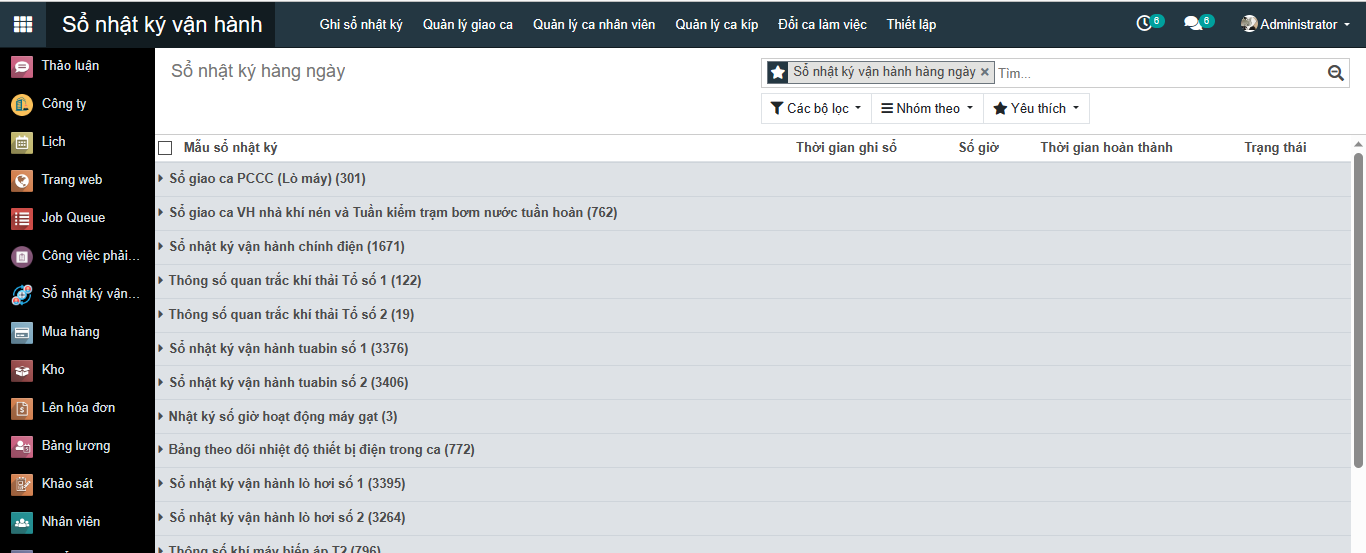Viewport: 1366px width, 553px height.
Task: Click star icon of favorite filter facet
Action: click(x=777, y=72)
